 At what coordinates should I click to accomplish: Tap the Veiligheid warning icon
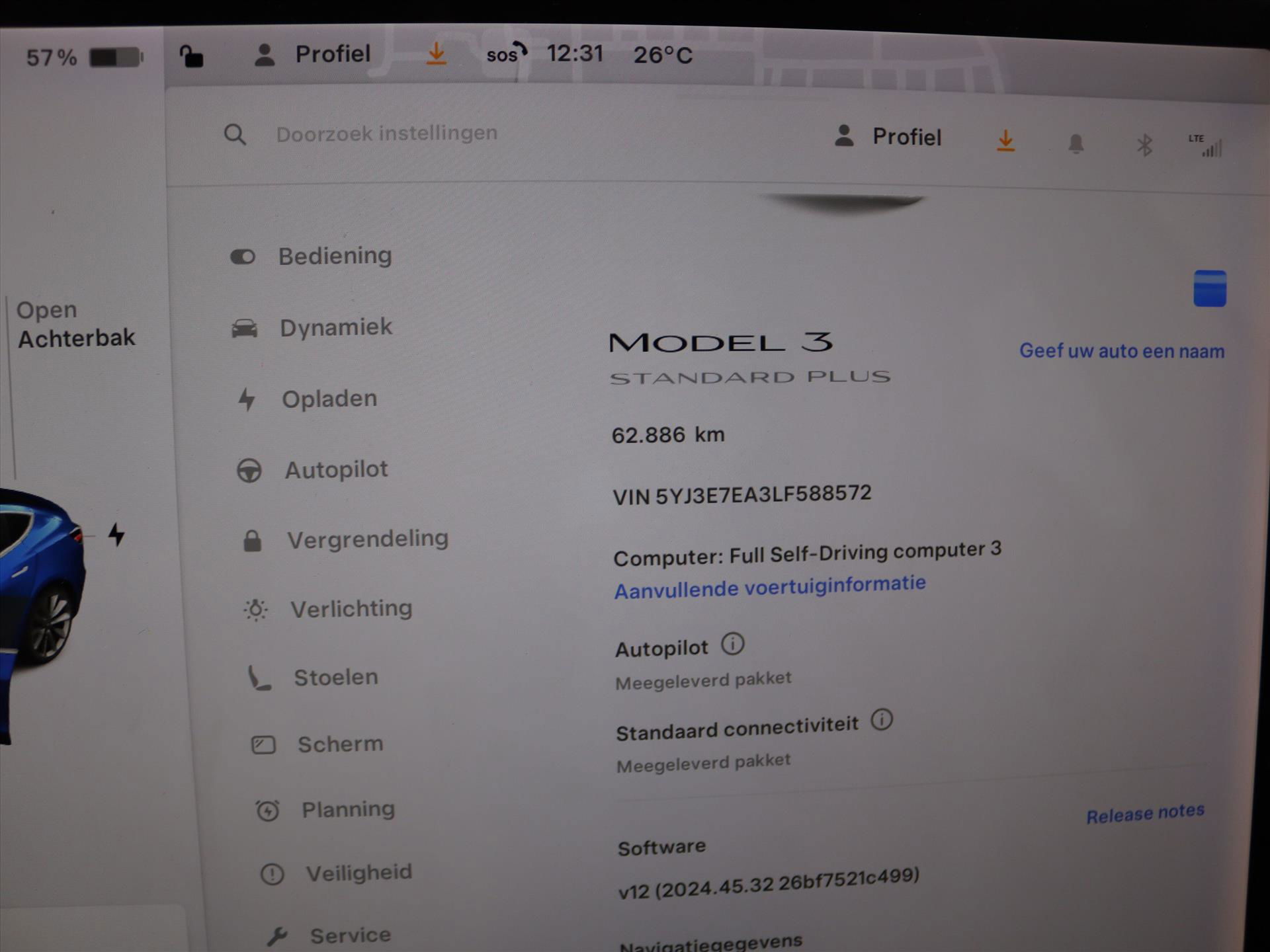[x=272, y=875]
